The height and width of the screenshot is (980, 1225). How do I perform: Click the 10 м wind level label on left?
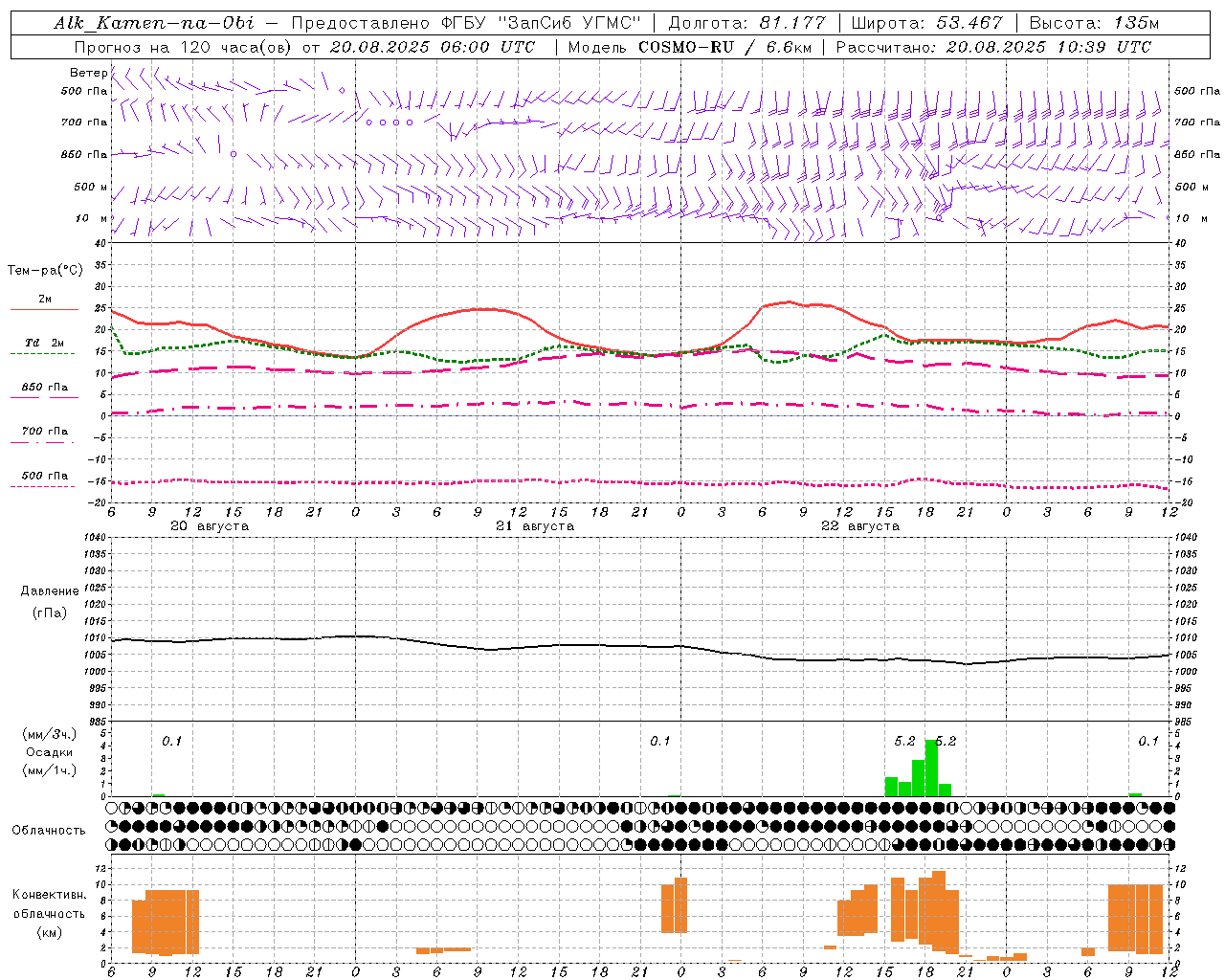pos(92,219)
